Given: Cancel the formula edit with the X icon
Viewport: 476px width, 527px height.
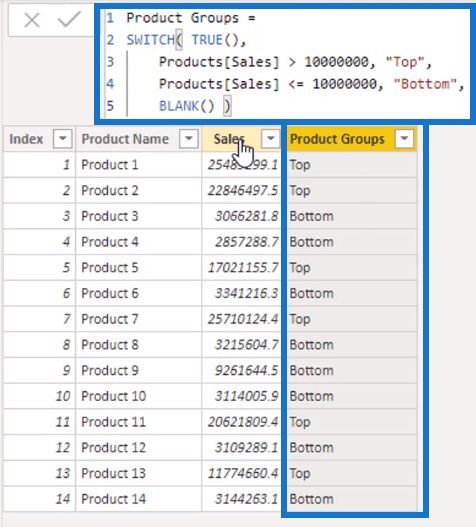Looking at the screenshot, I should click(x=32, y=20).
